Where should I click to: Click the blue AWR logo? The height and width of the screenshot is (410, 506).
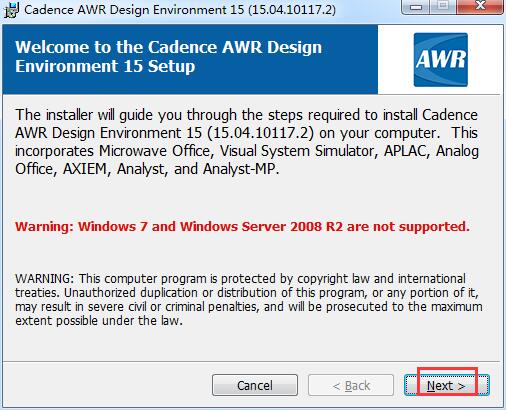click(441, 60)
